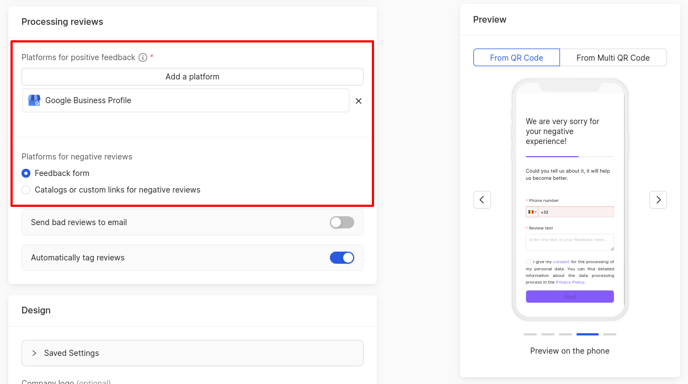688x384 pixels.
Task: Click the Add a platform button
Action: [192, 77]
